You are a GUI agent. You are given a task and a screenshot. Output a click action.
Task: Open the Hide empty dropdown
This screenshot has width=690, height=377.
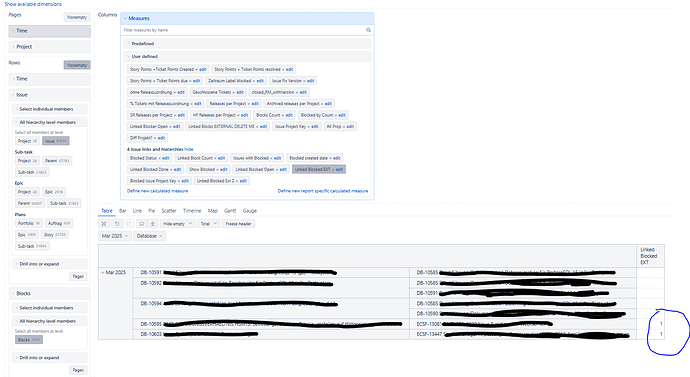pyautogui.click(x=177, y=224)
